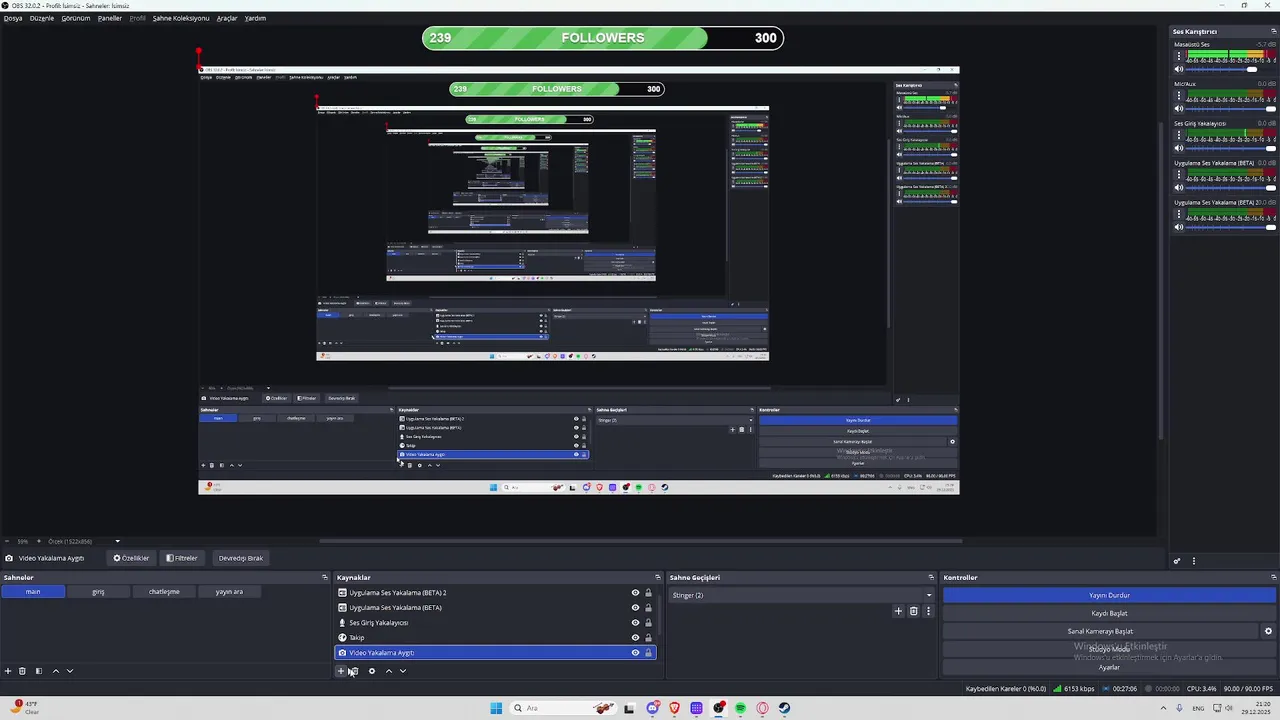Image resolution: width=1280 pixels, height=720 pixels.
Task: Open audio mixer advanced settings gear icon
Action: 1177,561
